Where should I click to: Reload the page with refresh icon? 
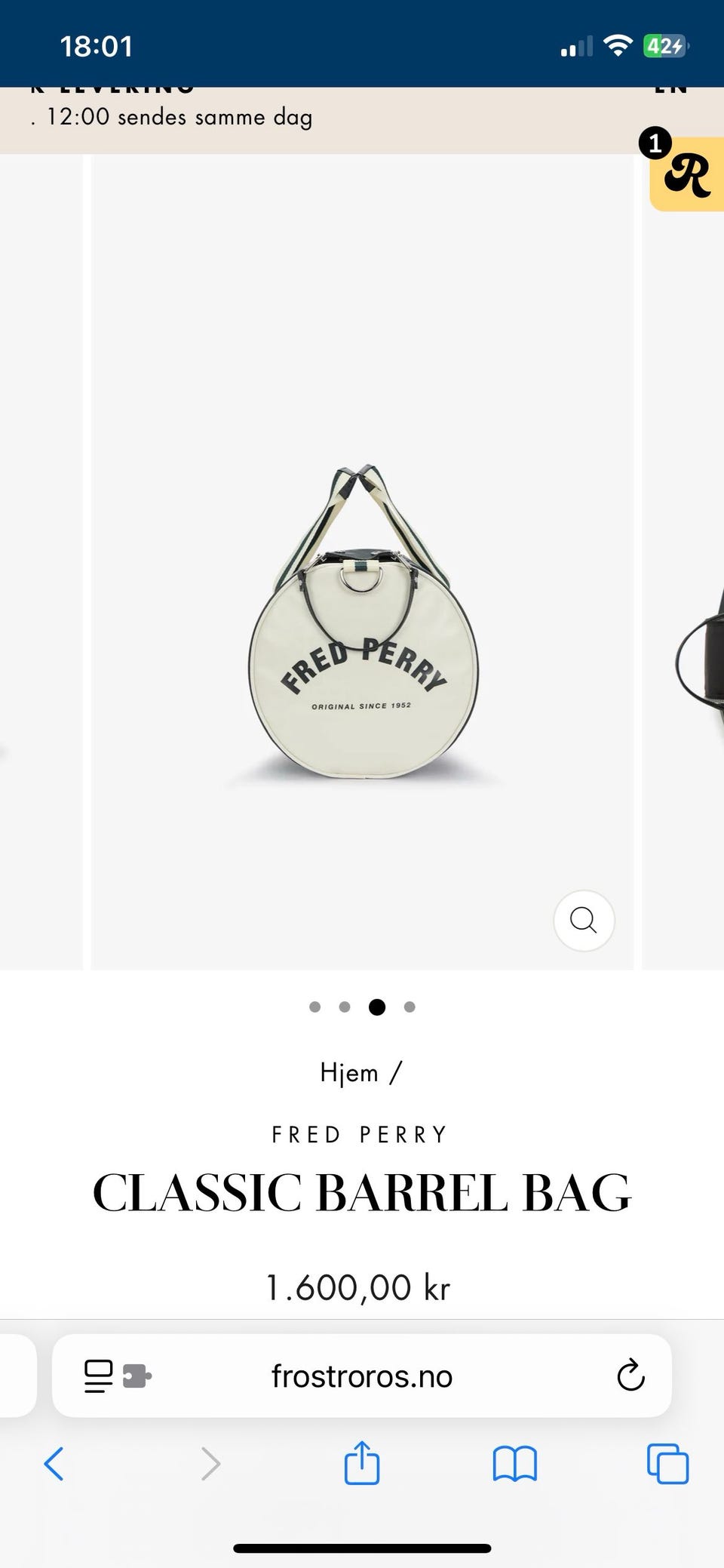(630, 1376)
